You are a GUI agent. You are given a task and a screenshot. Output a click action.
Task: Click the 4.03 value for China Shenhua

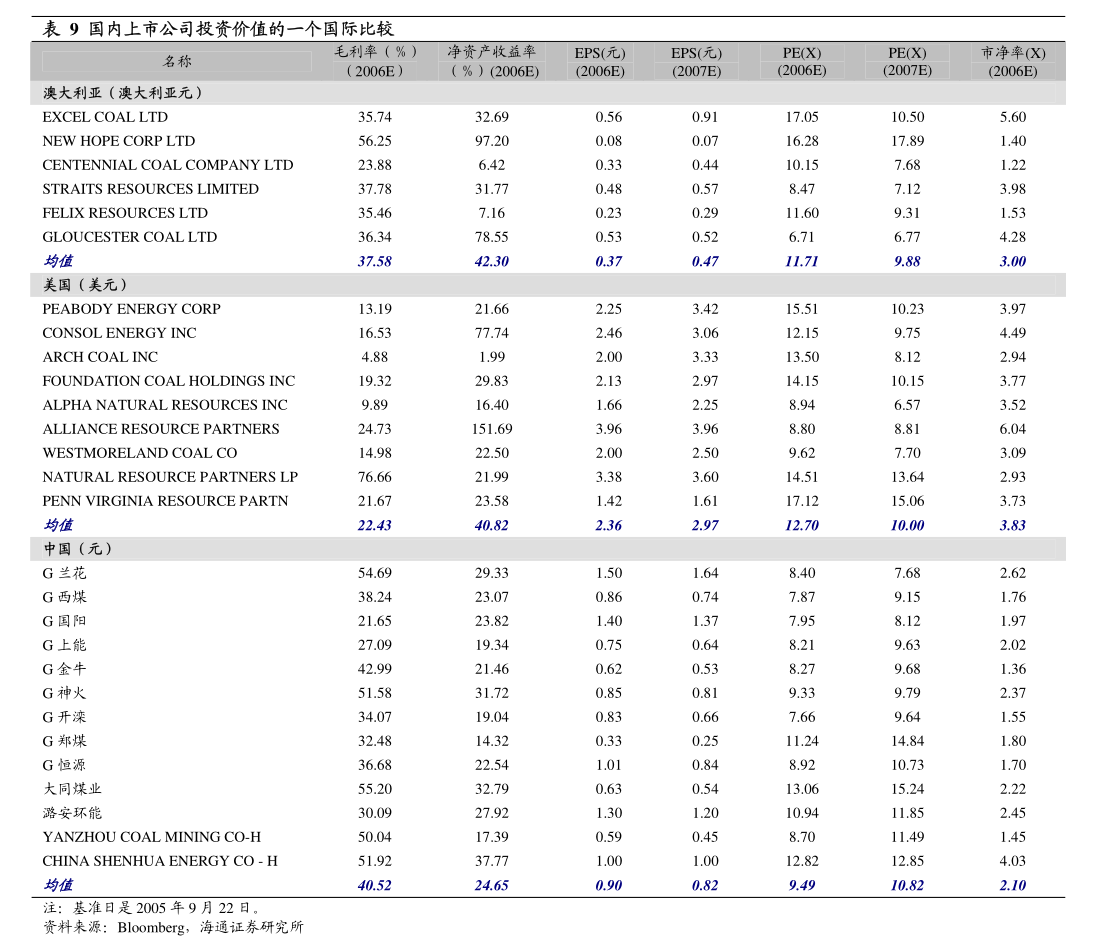pos(1013,861)
